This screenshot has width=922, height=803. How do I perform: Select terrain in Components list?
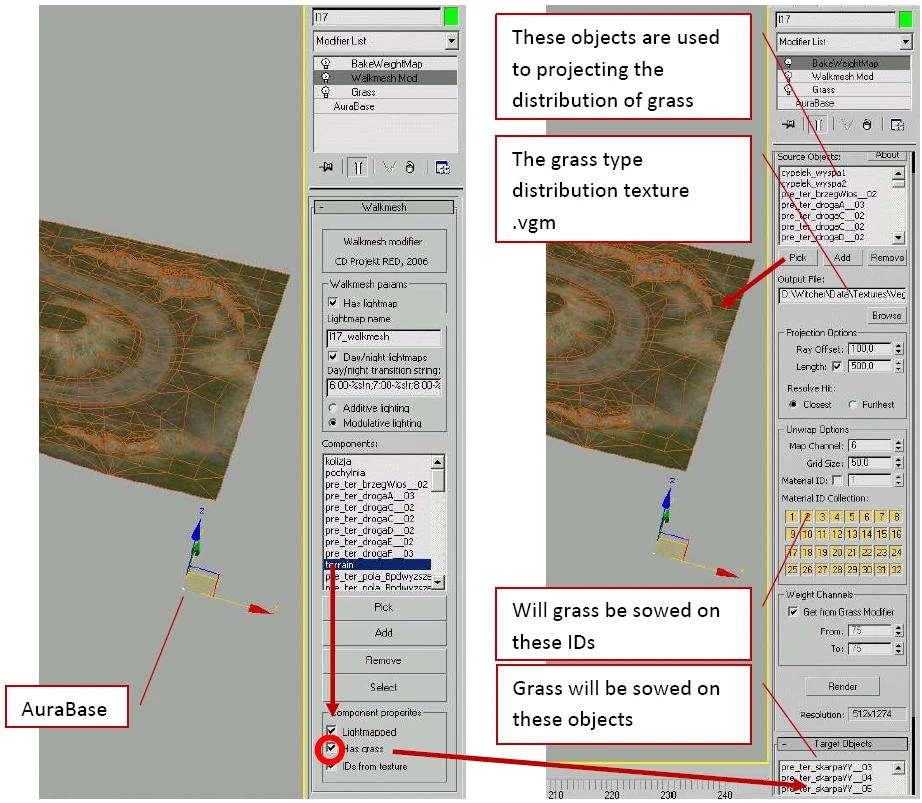click(377, 564)
